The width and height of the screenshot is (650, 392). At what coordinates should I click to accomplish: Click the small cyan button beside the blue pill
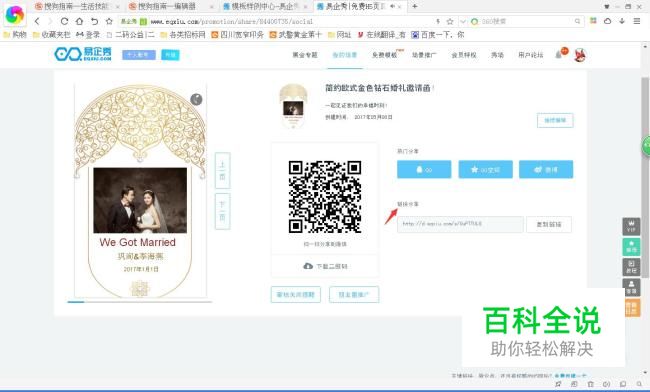(170, 55)
